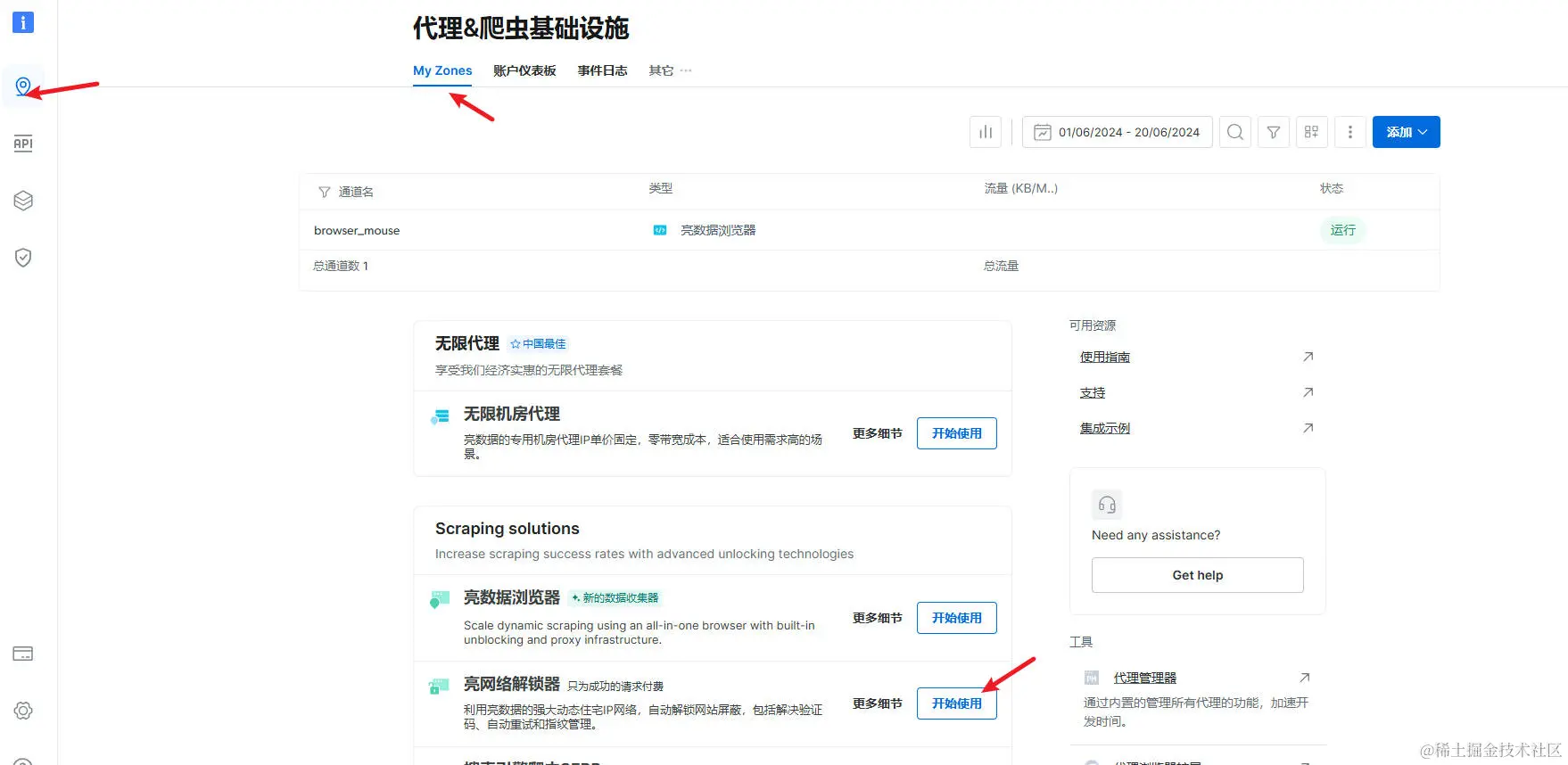Viewport: 1568px width, 765px height.
Task: Open the 集成示例 resource link
Action: (1105, 428)
